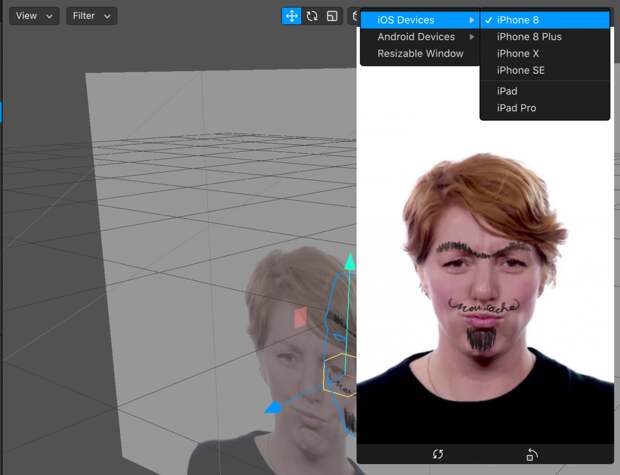Open the View dropdown
620x475 pixels.
(34, 16)
